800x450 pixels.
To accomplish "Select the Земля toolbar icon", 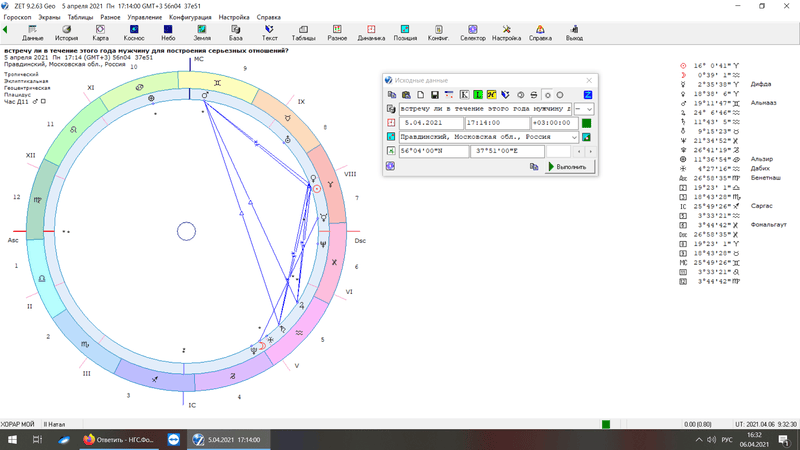I will (x=203, y=32).
